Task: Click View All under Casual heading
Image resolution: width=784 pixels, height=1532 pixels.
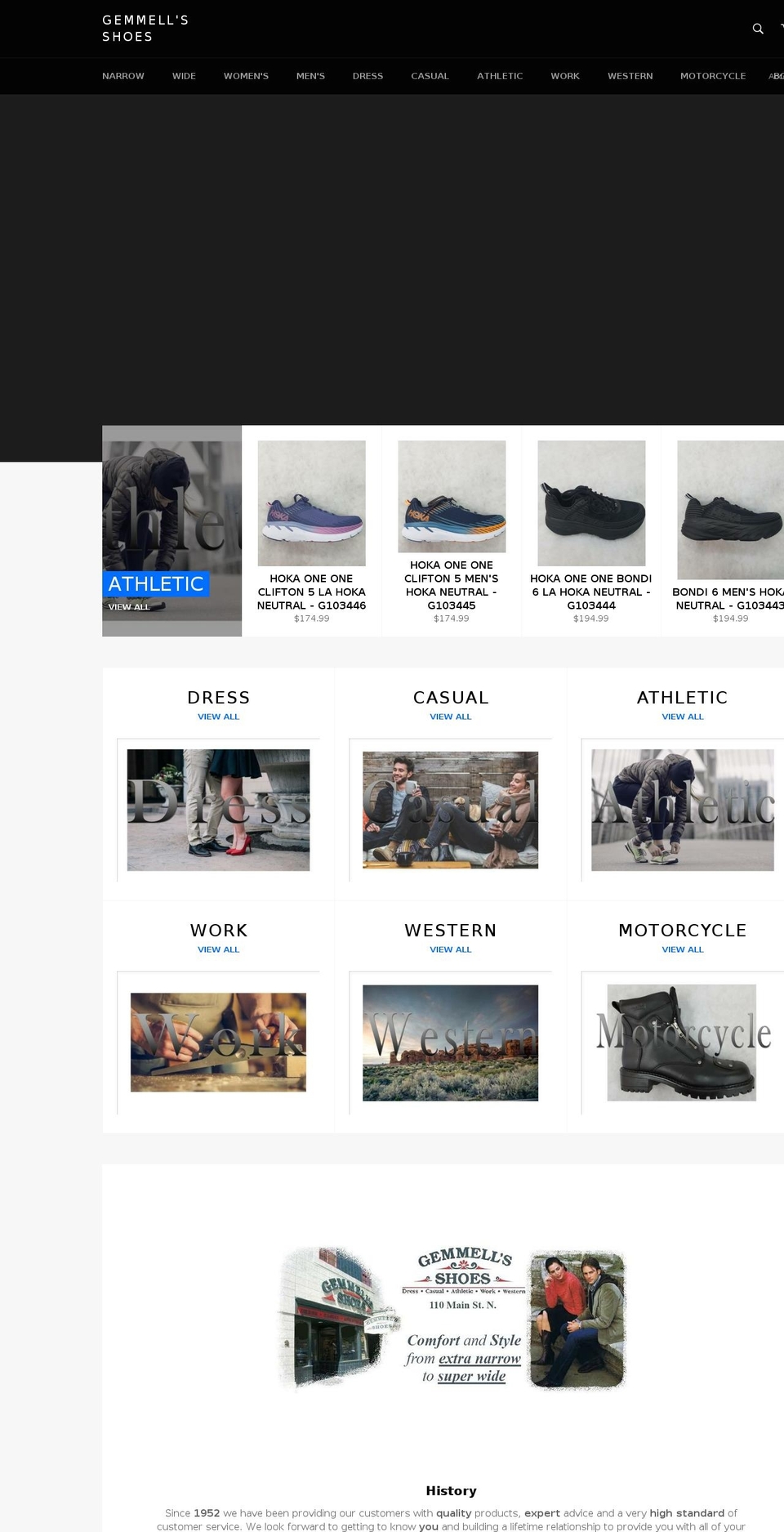Action: (451, 717)
